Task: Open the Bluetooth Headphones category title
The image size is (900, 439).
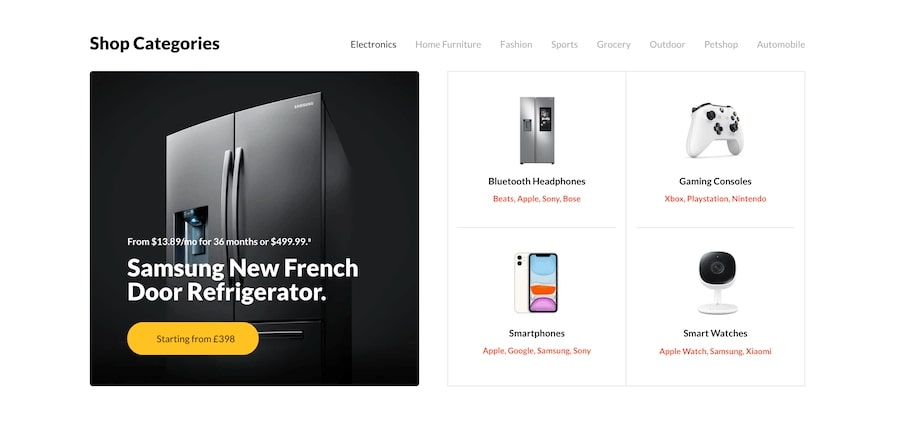Action: click(537, 181)
